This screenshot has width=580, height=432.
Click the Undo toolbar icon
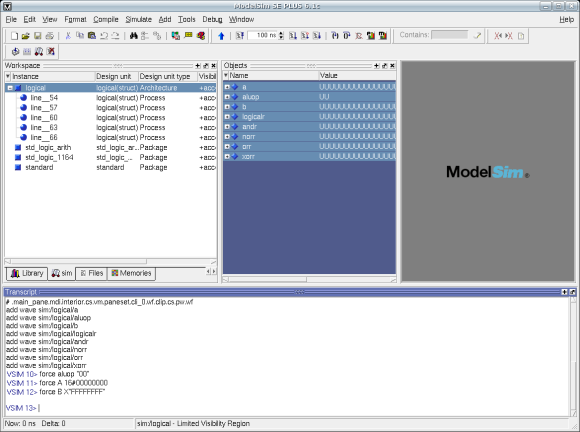click(x=104, y=36)
